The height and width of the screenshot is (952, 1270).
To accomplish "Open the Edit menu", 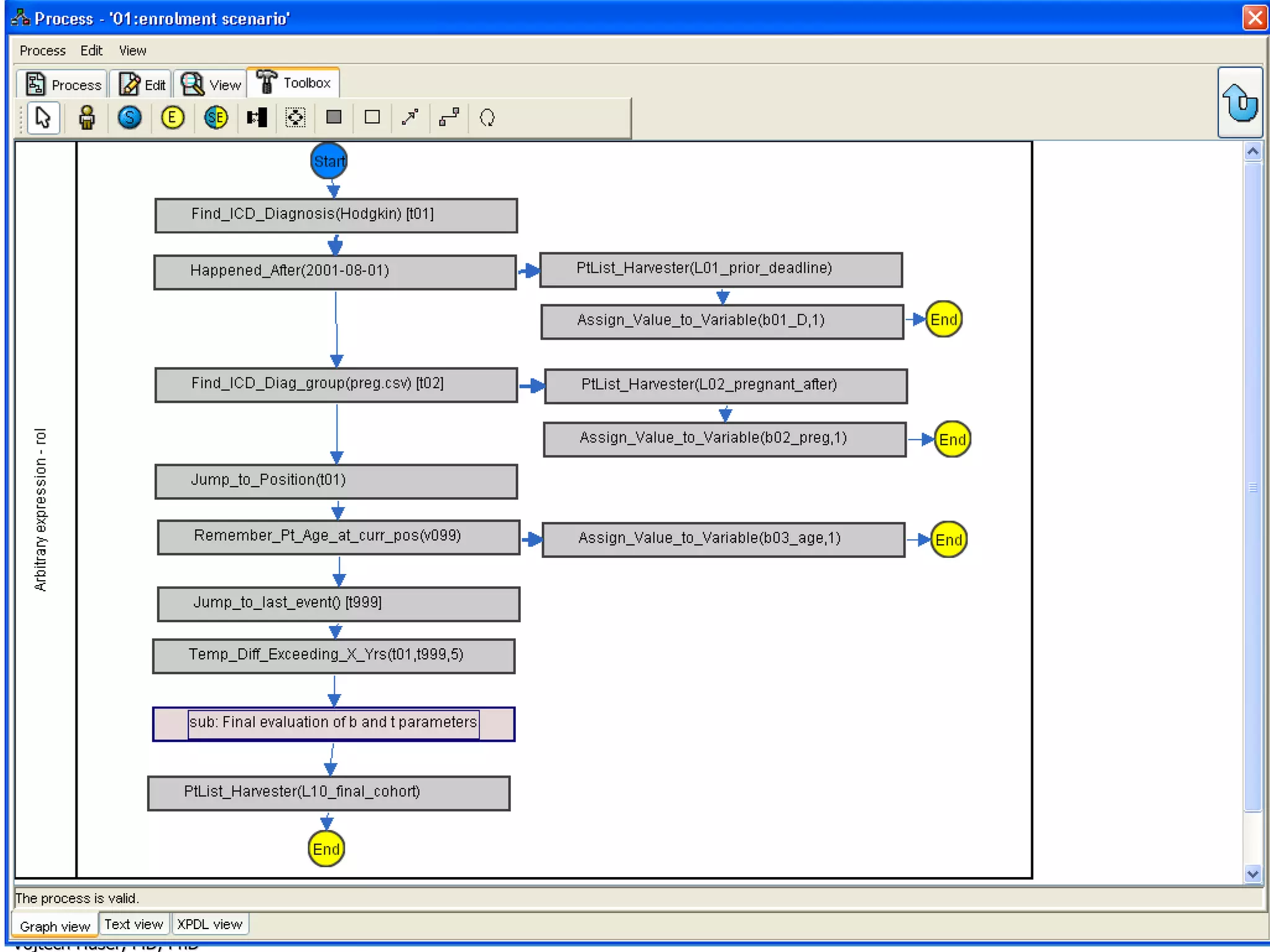I will point(91,51).
